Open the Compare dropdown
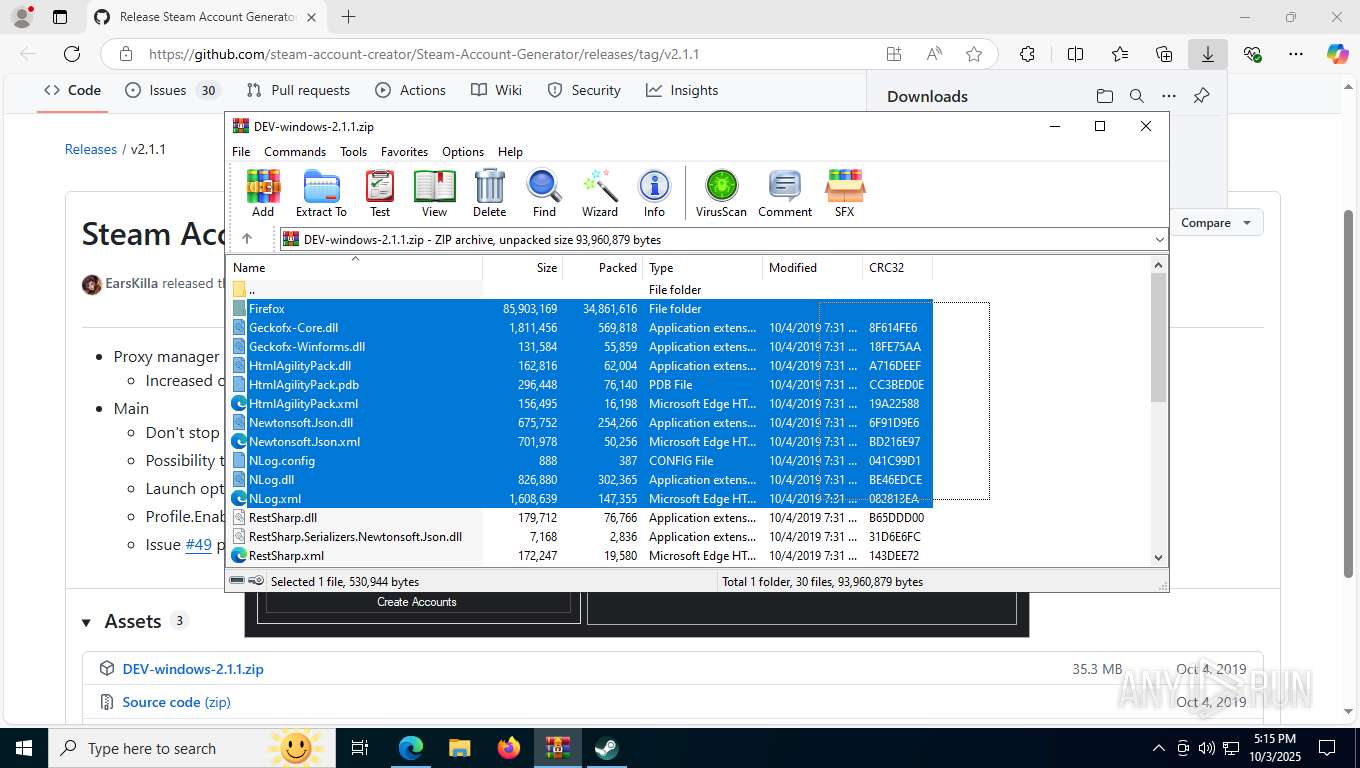 (x=1215, y=223)
